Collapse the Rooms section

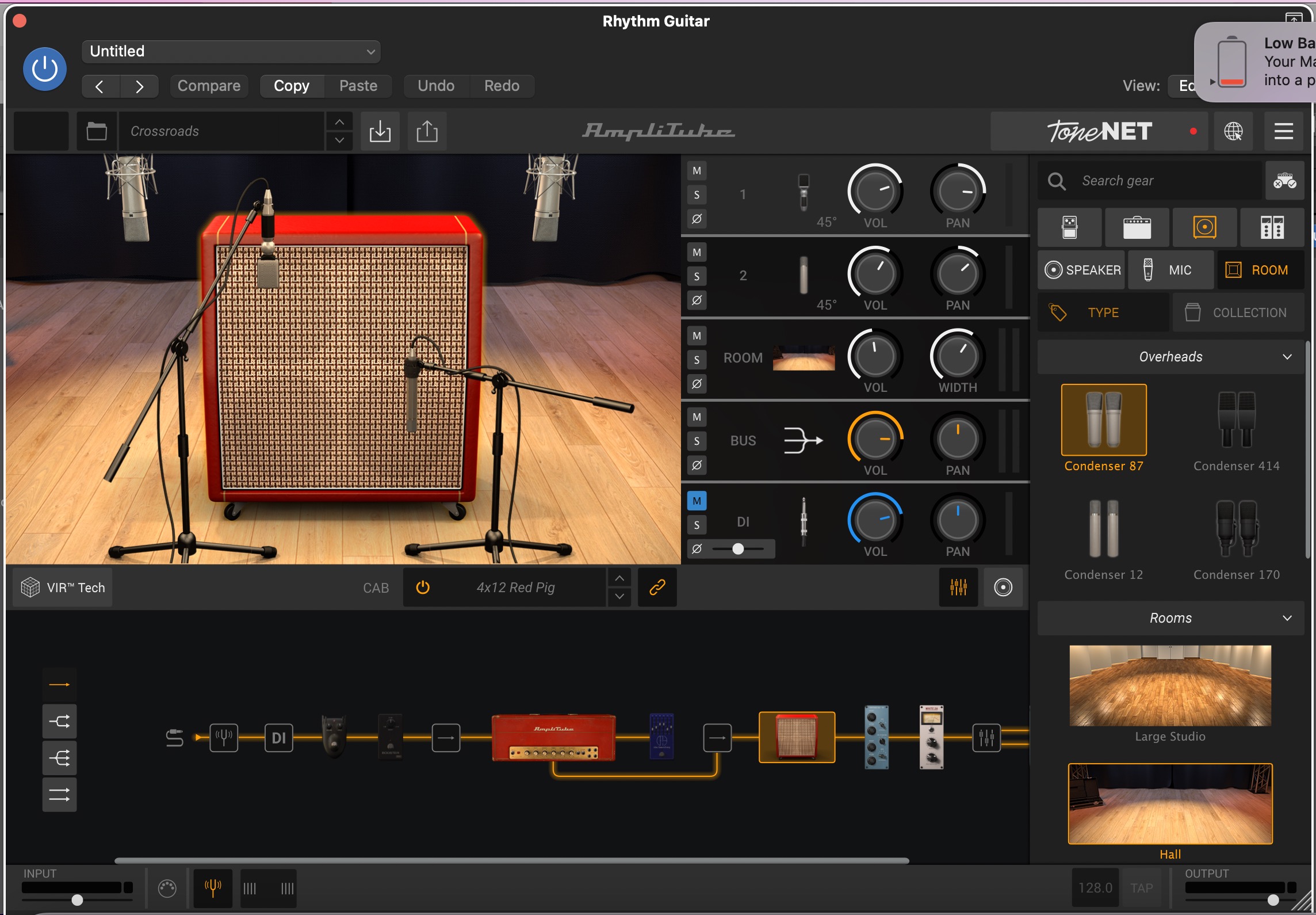(x=1170, y=618)
